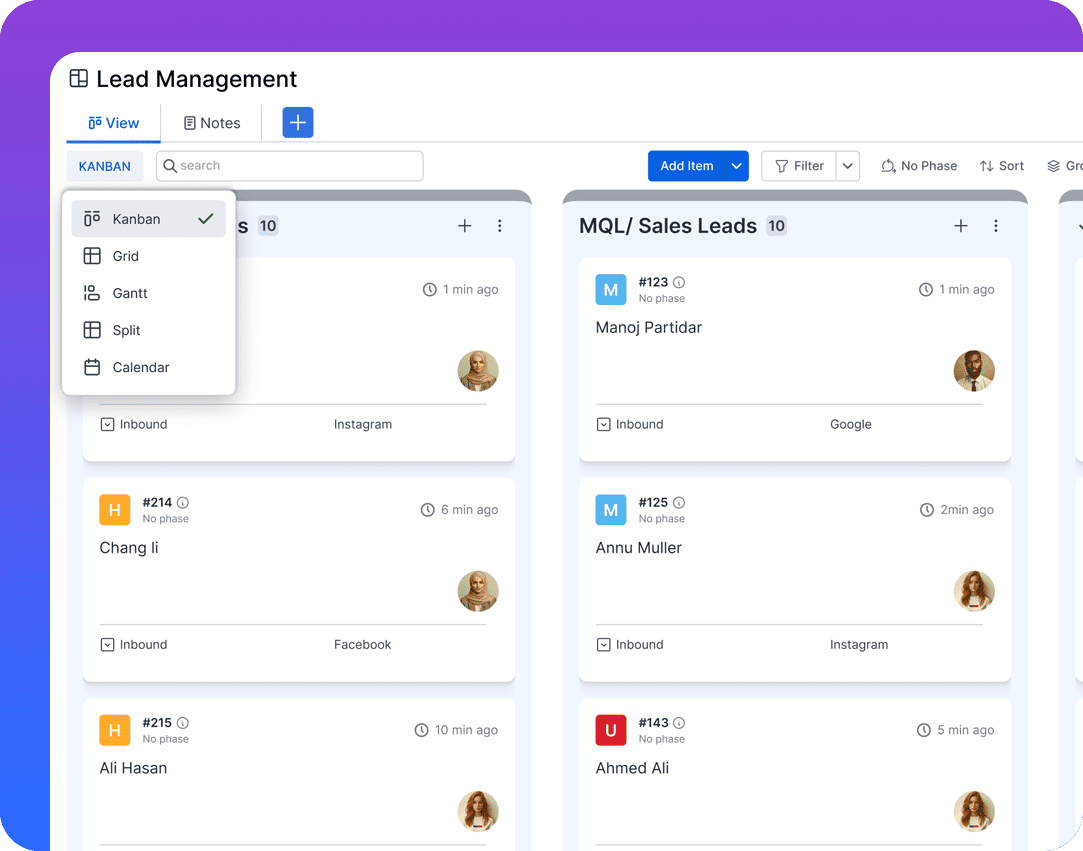
Task: Expand Inbound dropdown on Chang li card
Action: pyautogui.click(x=107, y=644)
